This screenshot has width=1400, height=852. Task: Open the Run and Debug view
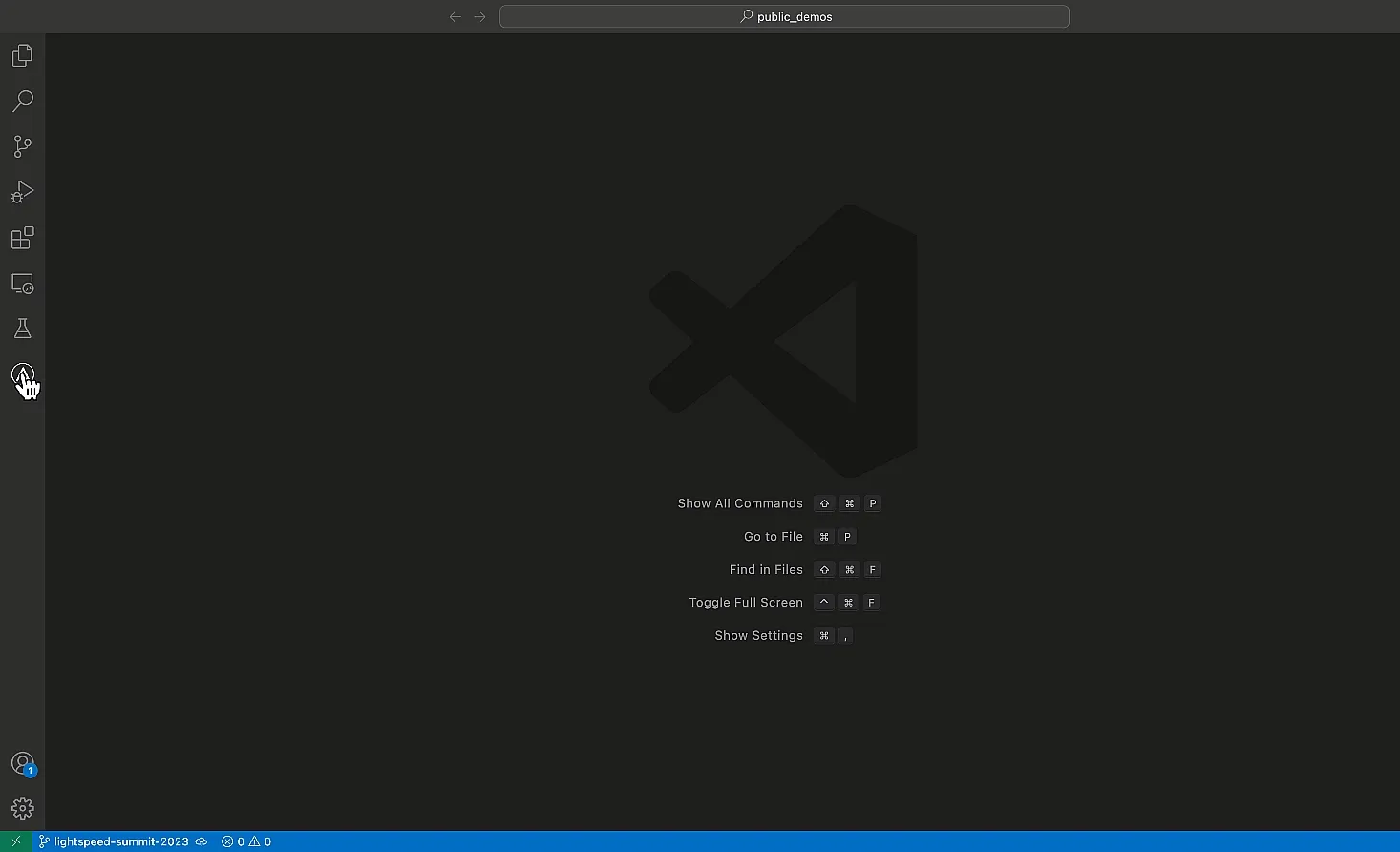pyautogui.click(x=21, y=191)
